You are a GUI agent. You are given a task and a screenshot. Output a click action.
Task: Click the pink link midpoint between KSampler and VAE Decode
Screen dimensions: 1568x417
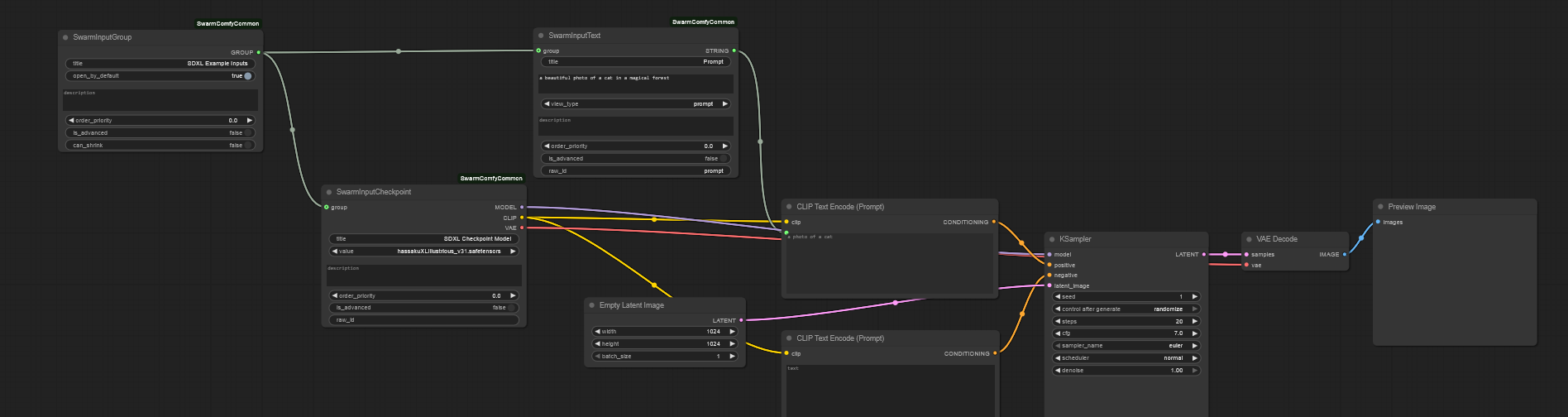(1226, 255)
